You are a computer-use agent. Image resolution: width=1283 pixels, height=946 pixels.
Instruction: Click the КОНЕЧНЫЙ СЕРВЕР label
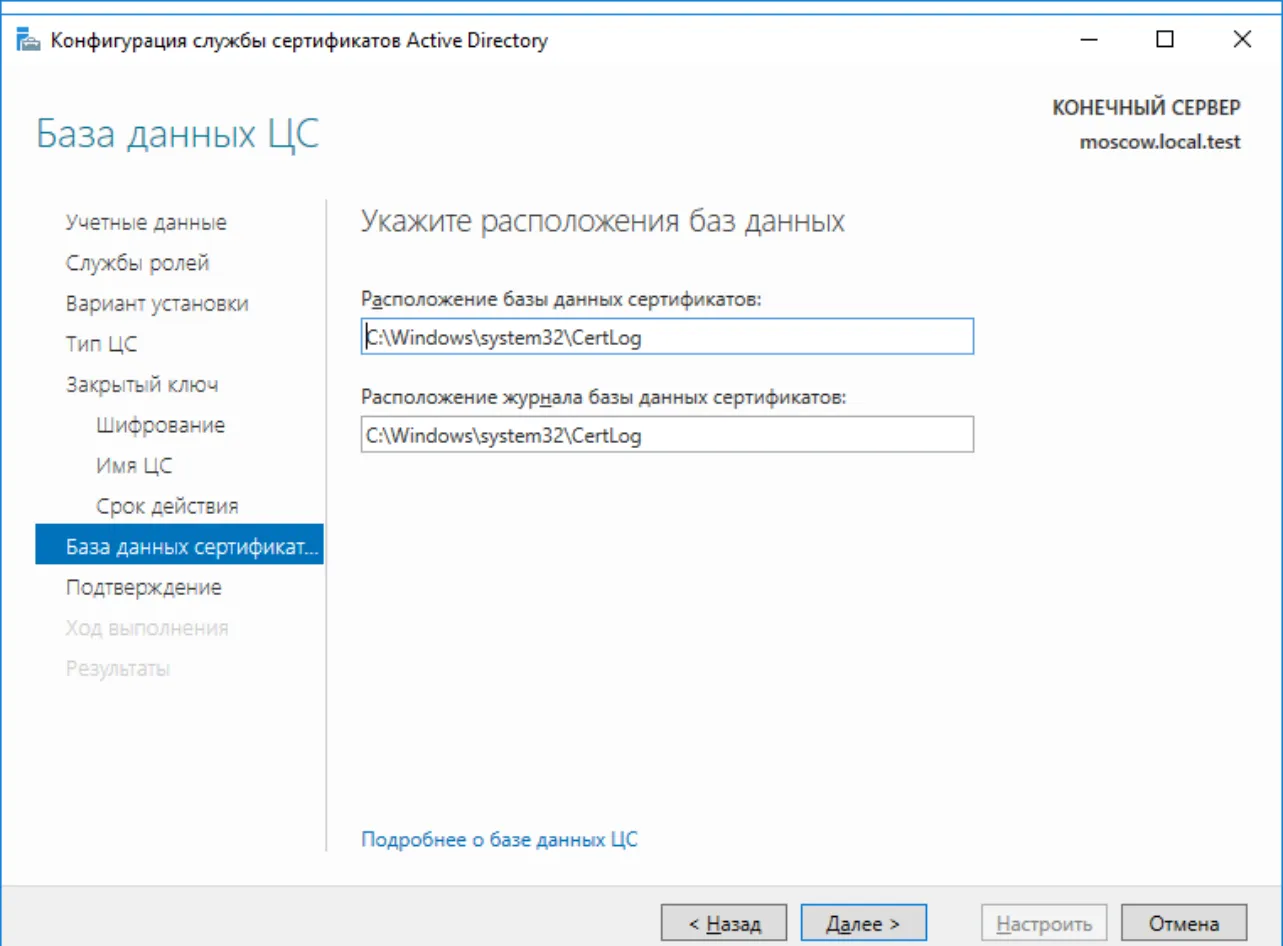(1147, 107)
